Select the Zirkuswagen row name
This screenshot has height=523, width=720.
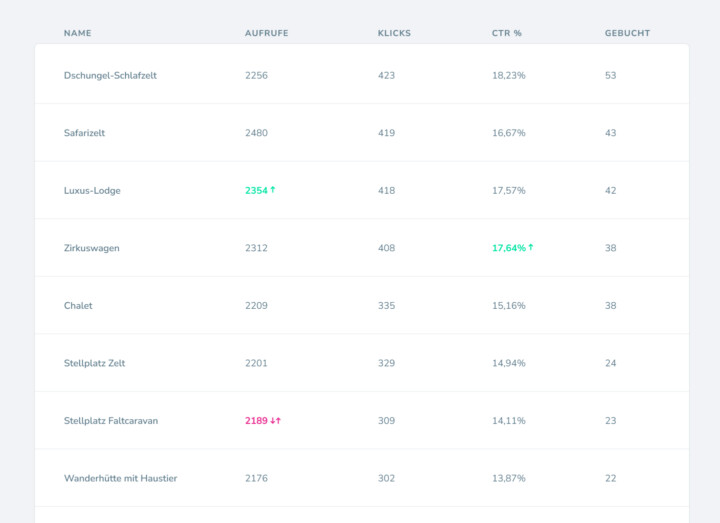[x=92, y=248]
